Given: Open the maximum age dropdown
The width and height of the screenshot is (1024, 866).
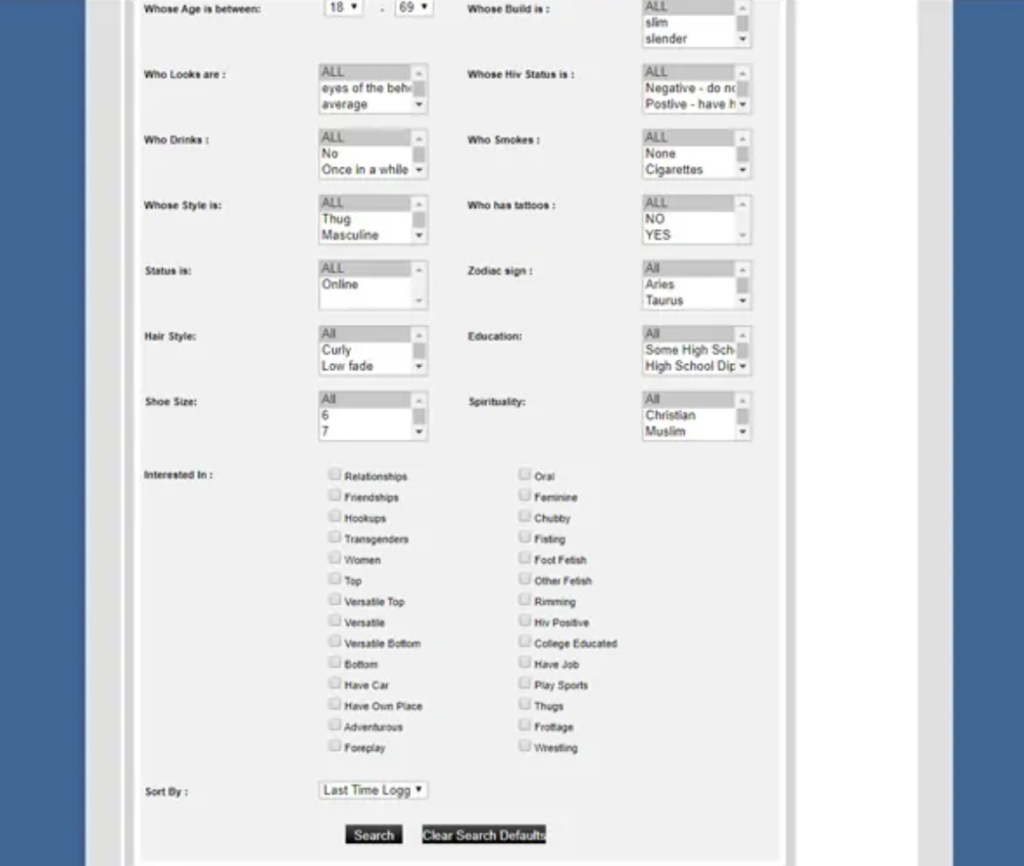Looking at the screenshot, I should click(414, 7).
